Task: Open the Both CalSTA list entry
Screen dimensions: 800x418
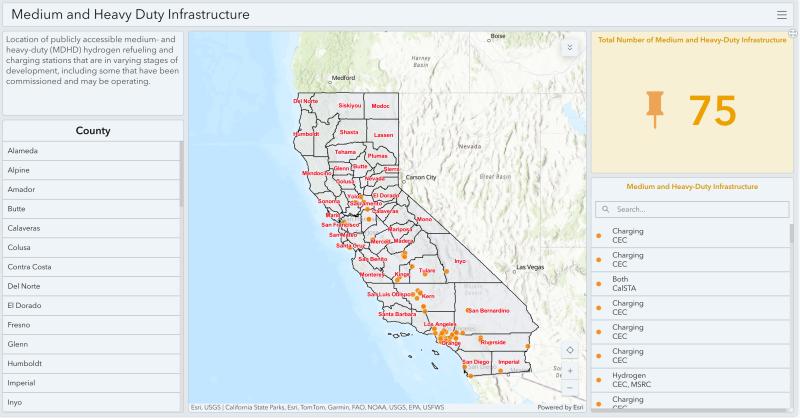Action: pos(690,284)
